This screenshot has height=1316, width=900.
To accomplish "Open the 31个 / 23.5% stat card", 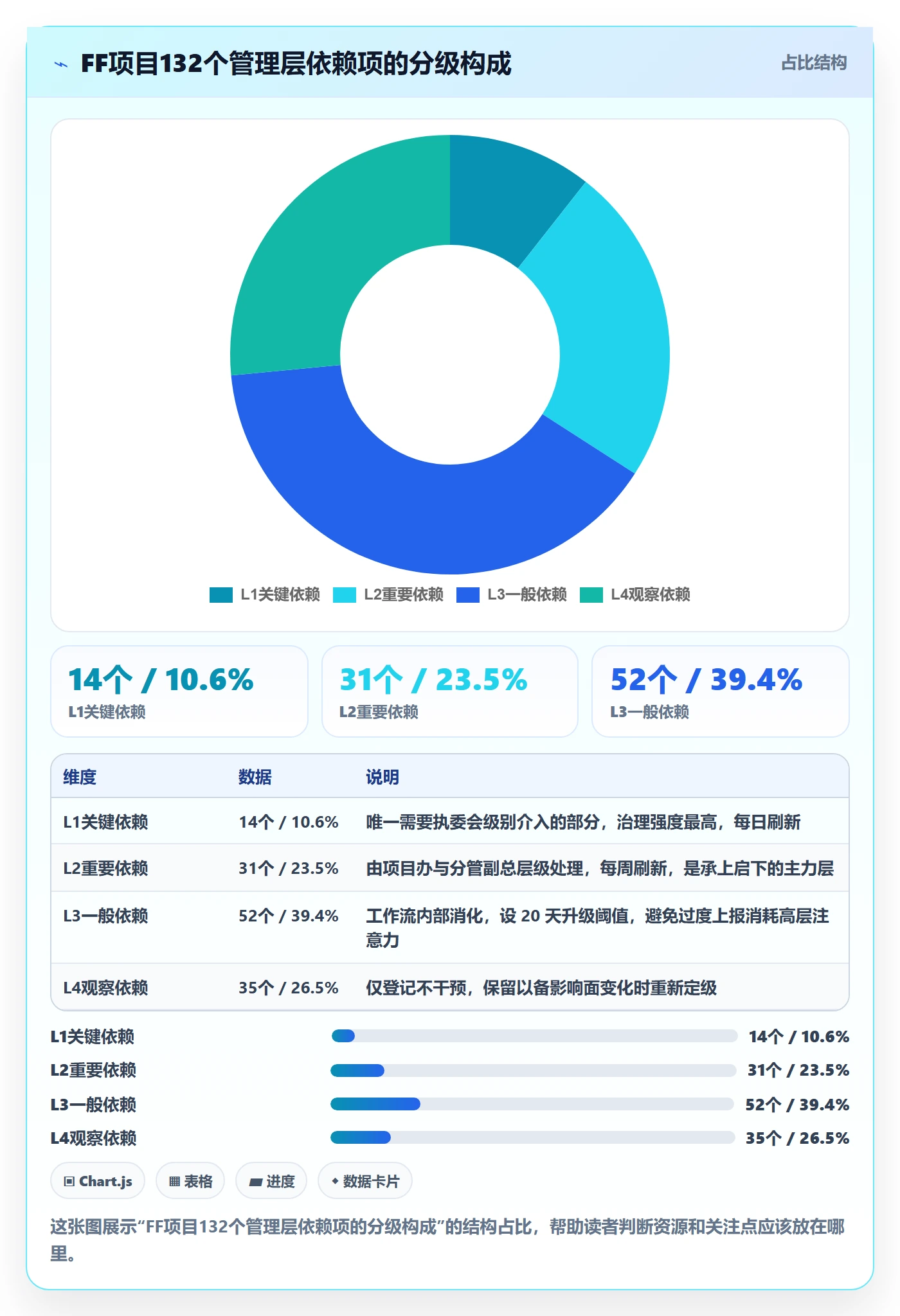I will pyautogui.click(x=450, y=691).
